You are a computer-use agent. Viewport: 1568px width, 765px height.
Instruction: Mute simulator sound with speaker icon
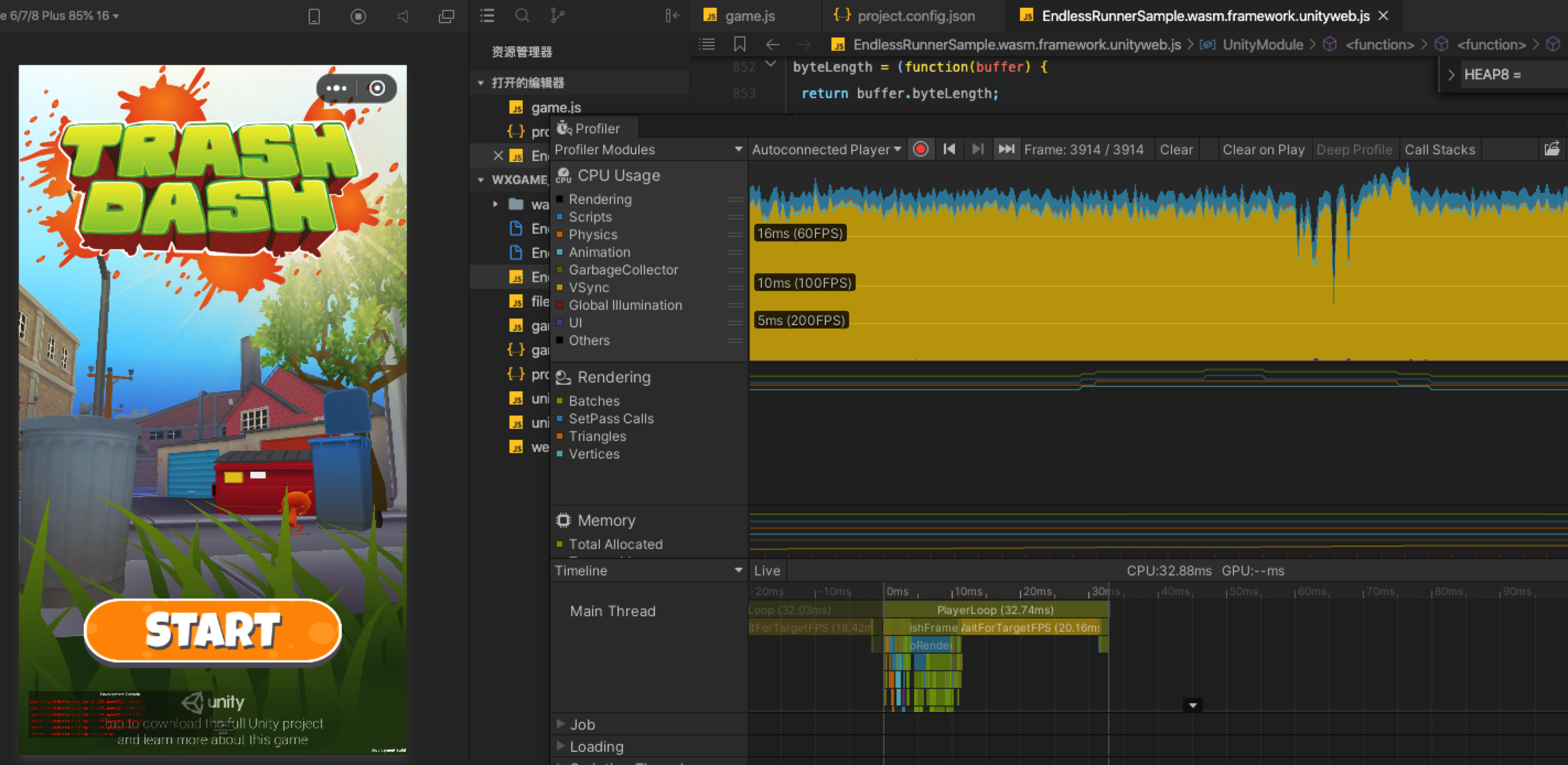[402, 17]
